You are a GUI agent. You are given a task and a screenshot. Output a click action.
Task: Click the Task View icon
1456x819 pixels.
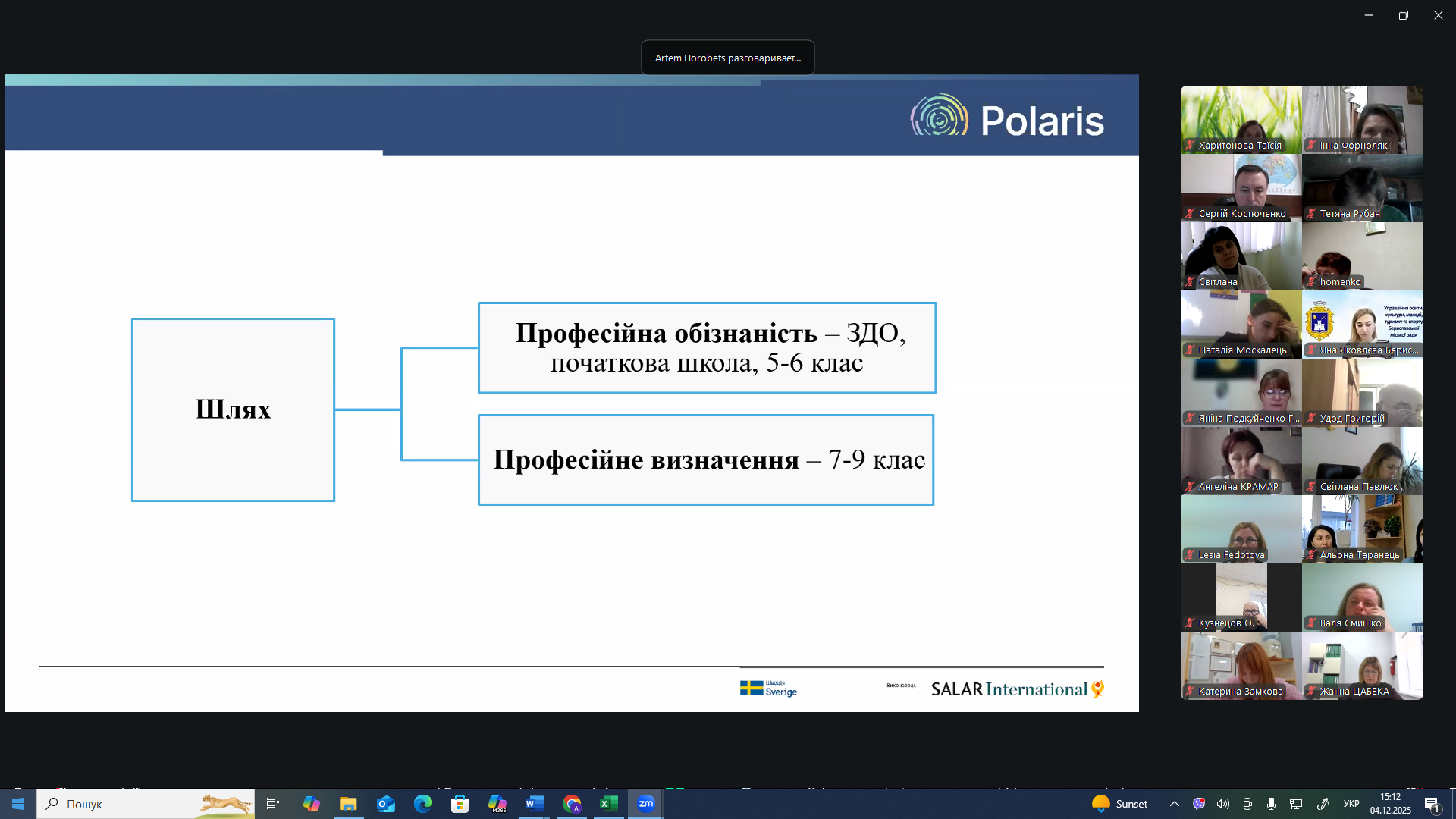(273, 804)
